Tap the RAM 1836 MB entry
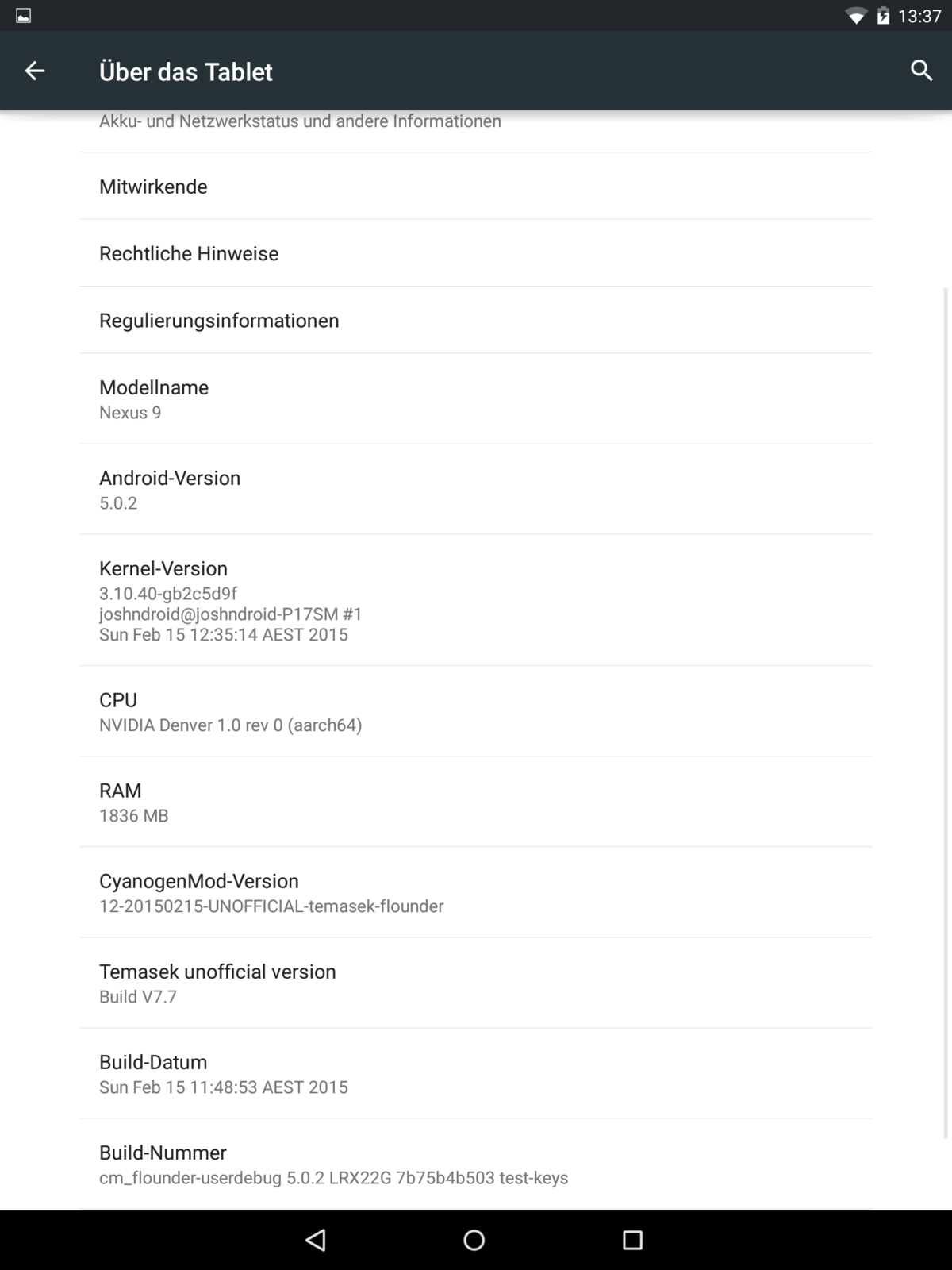The height and width of the screenshot is (1270, 952). coord(476,802)
